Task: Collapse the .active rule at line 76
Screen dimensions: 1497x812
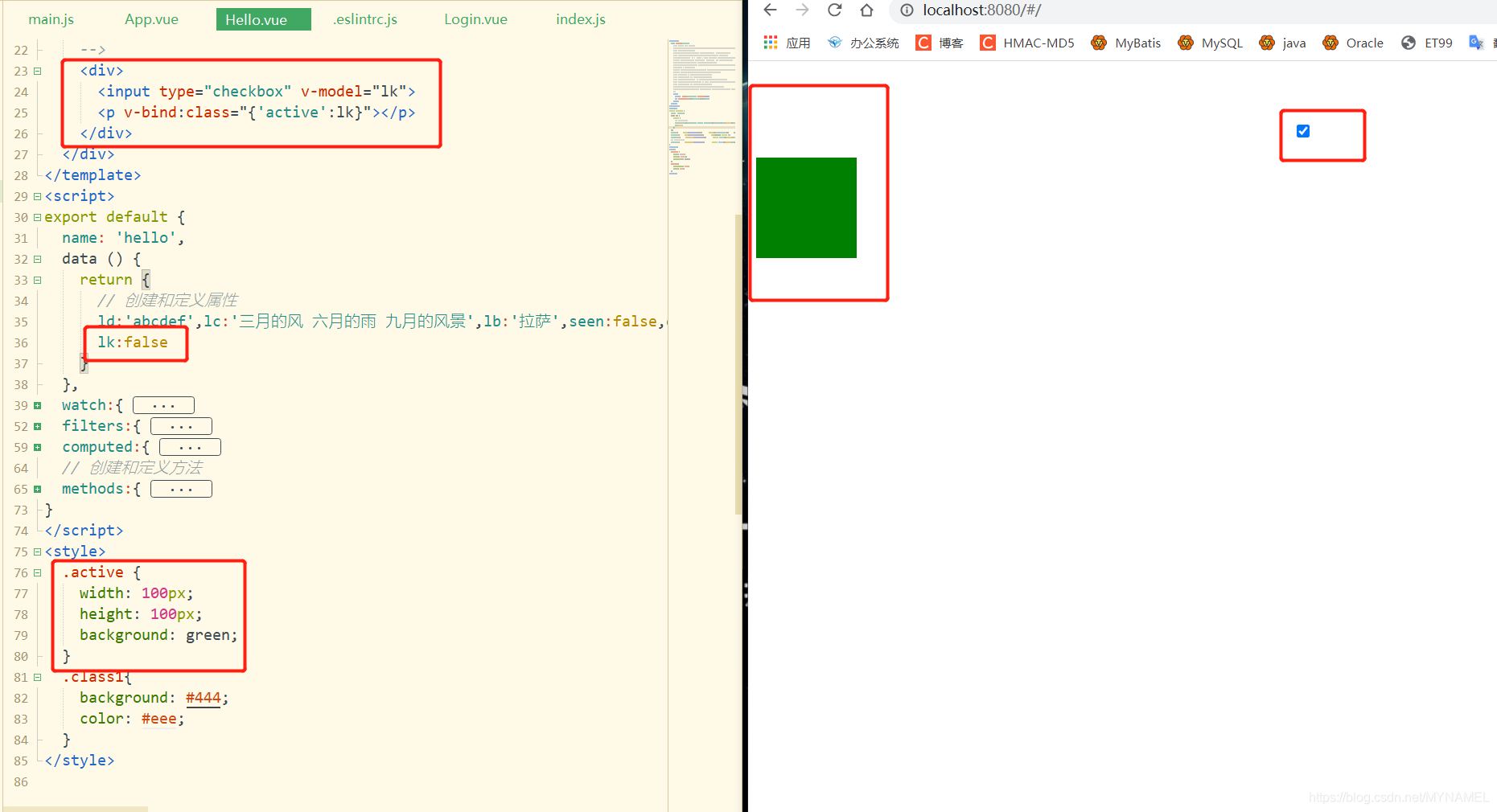Action: [37, 572]
